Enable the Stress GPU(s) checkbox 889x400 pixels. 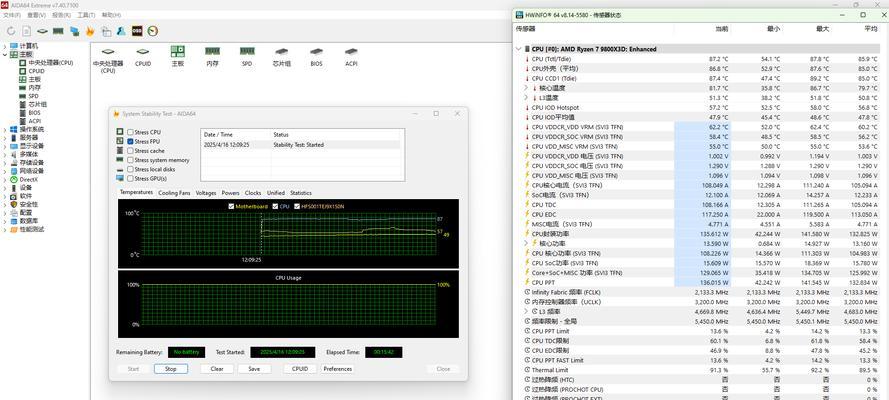point(130,178)
